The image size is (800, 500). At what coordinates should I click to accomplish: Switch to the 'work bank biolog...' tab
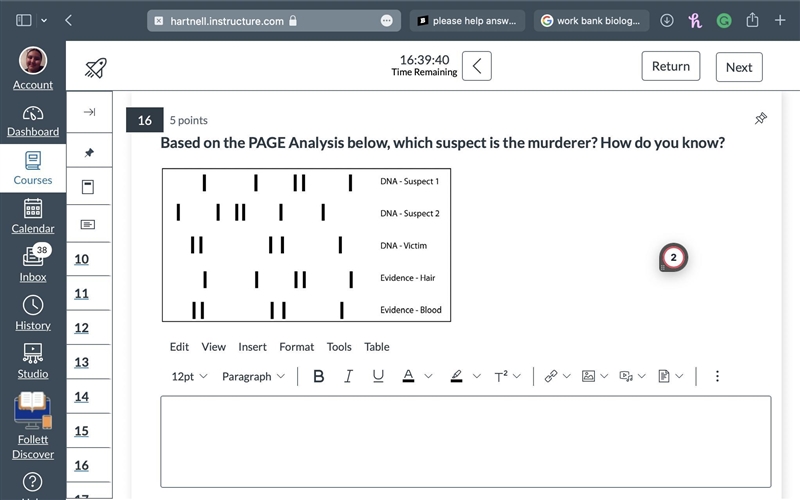[591, 21]
